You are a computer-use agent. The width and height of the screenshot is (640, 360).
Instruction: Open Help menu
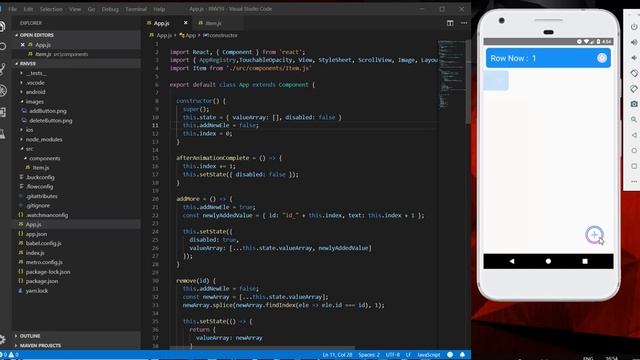tap(159, 9)
